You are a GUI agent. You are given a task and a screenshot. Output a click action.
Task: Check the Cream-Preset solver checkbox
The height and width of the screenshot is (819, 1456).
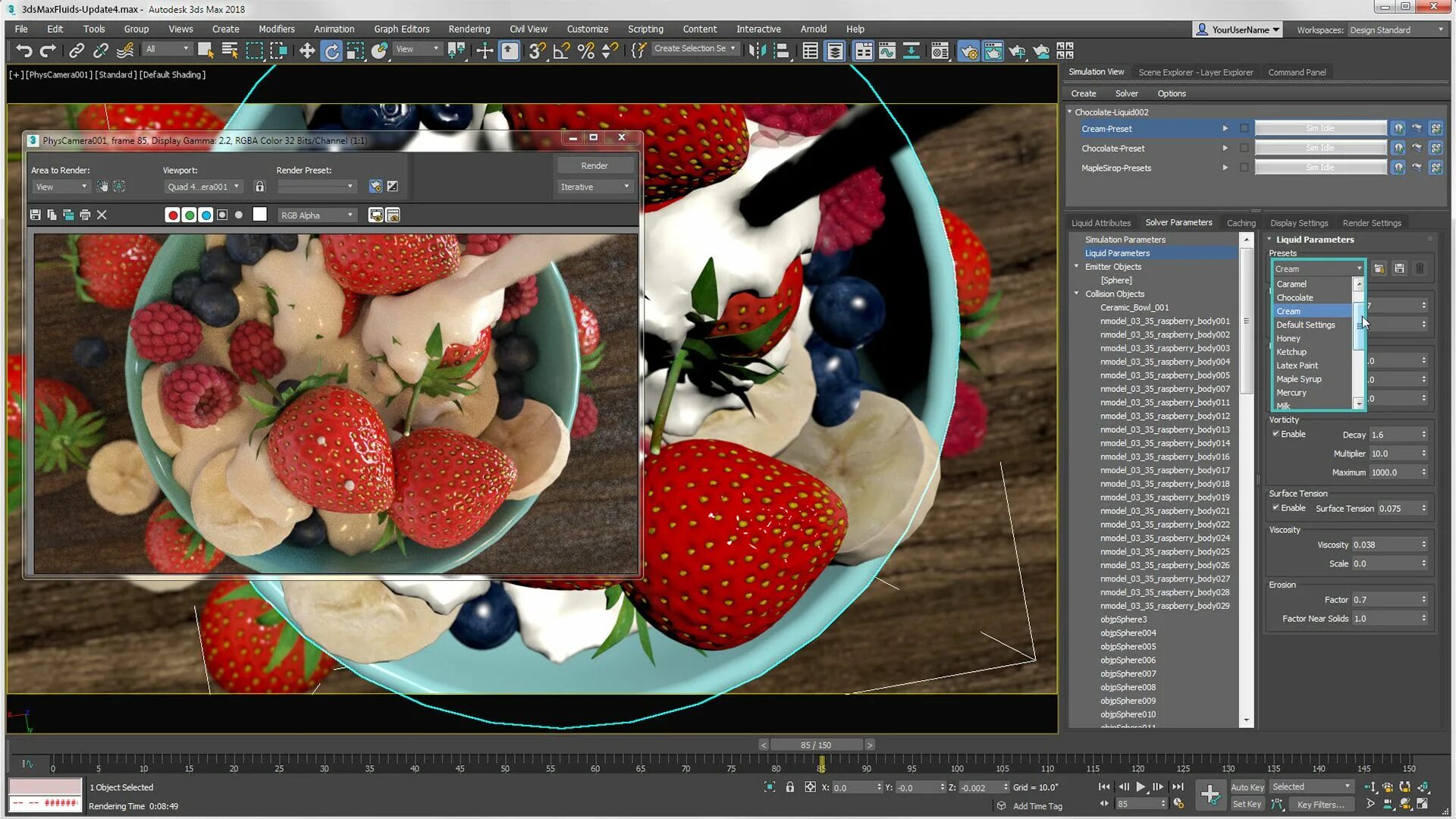[1244, 129]
